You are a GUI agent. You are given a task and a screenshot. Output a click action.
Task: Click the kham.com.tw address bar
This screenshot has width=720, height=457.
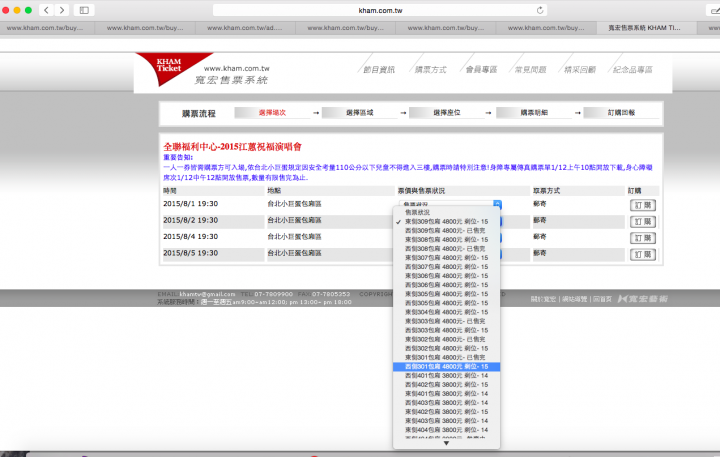point(380,10)
